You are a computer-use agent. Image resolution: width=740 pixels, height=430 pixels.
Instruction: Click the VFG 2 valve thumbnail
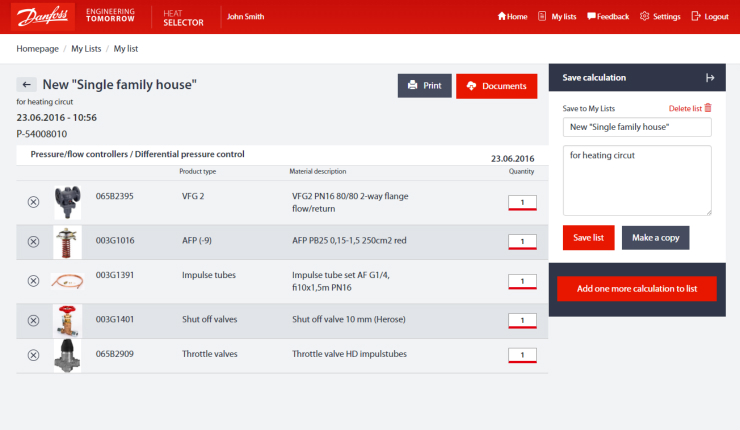pyautogui.click(x=68, y=201)
